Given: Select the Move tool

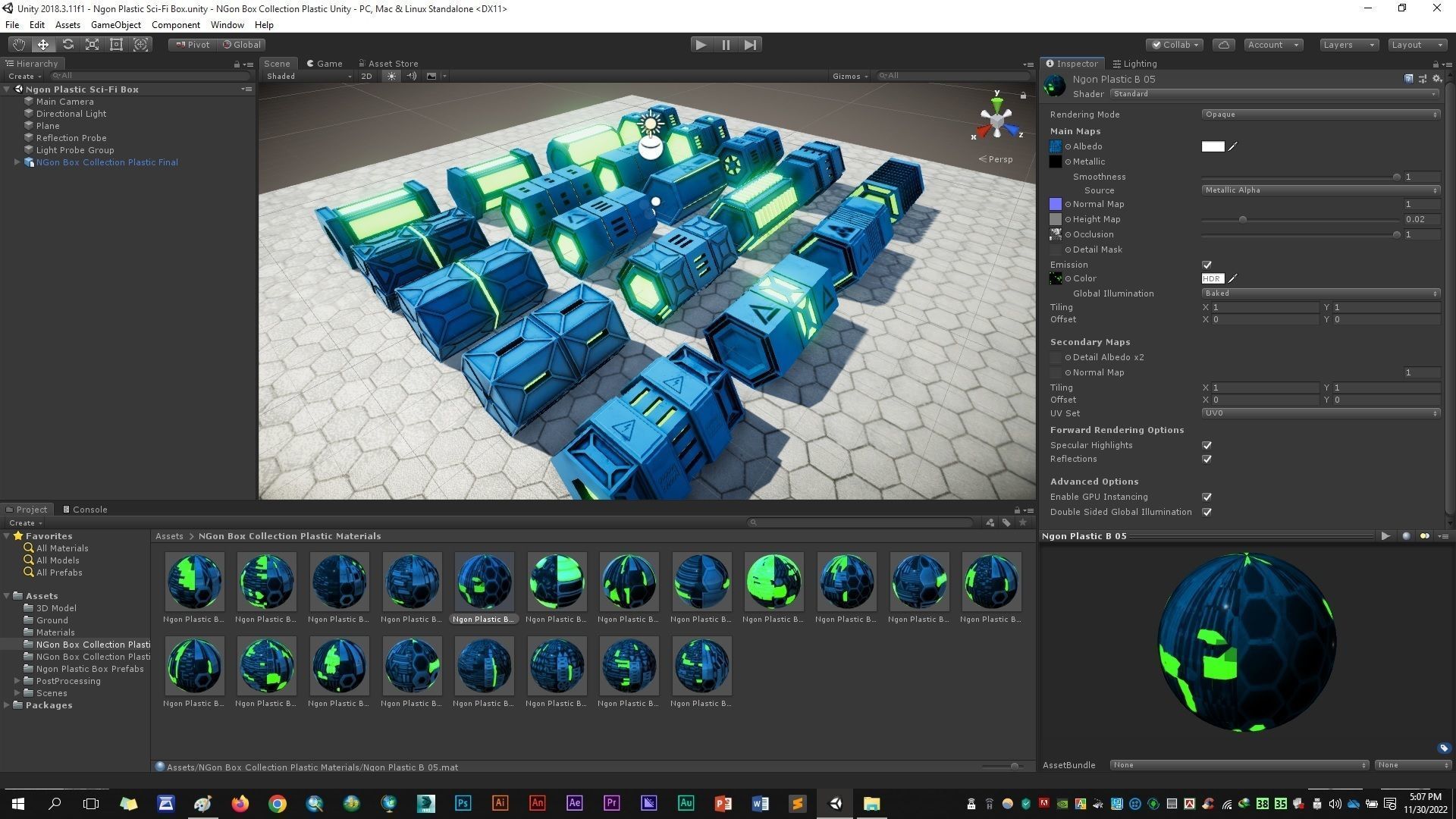Looking at the screenshot, I should [43, 45].
